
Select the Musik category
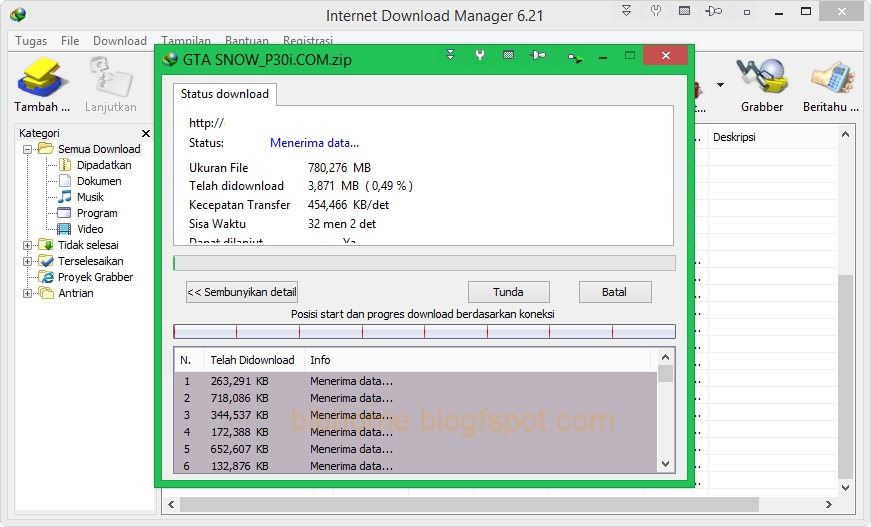click(89, 197)
